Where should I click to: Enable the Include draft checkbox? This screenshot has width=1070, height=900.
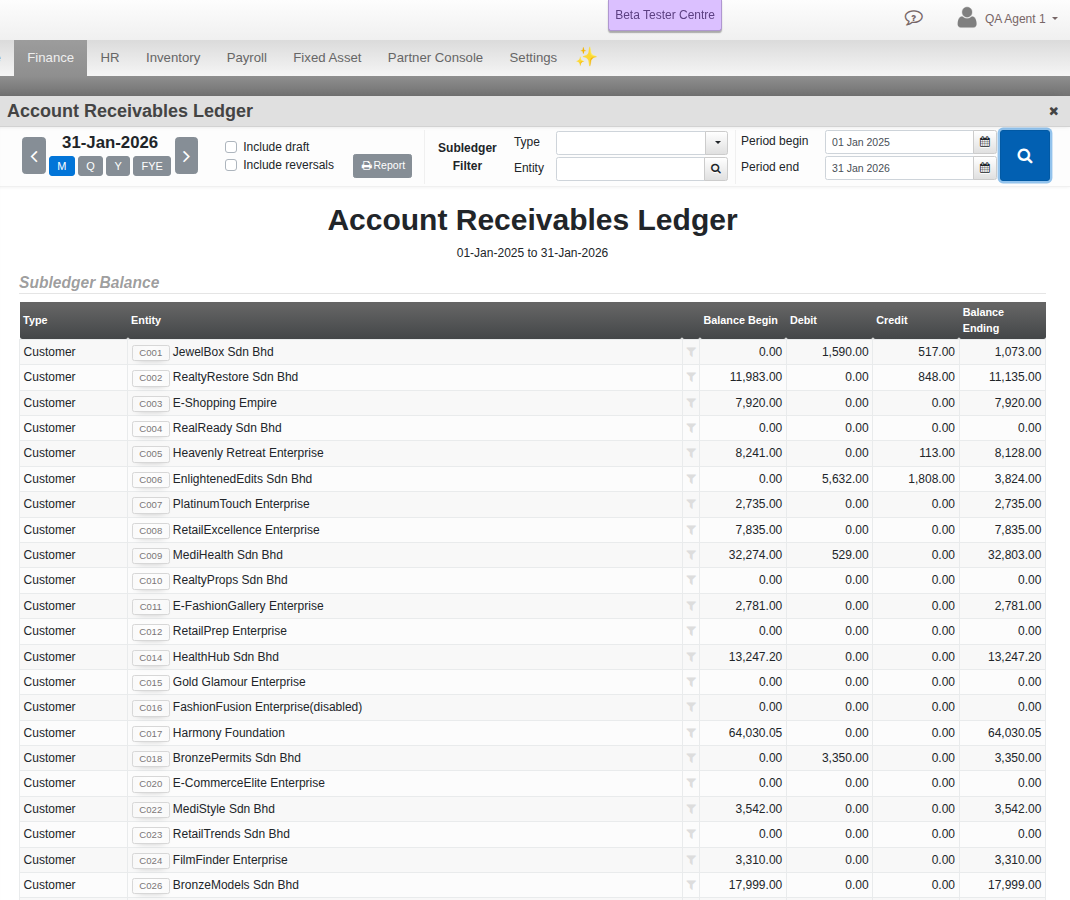[x=231, y=147]
